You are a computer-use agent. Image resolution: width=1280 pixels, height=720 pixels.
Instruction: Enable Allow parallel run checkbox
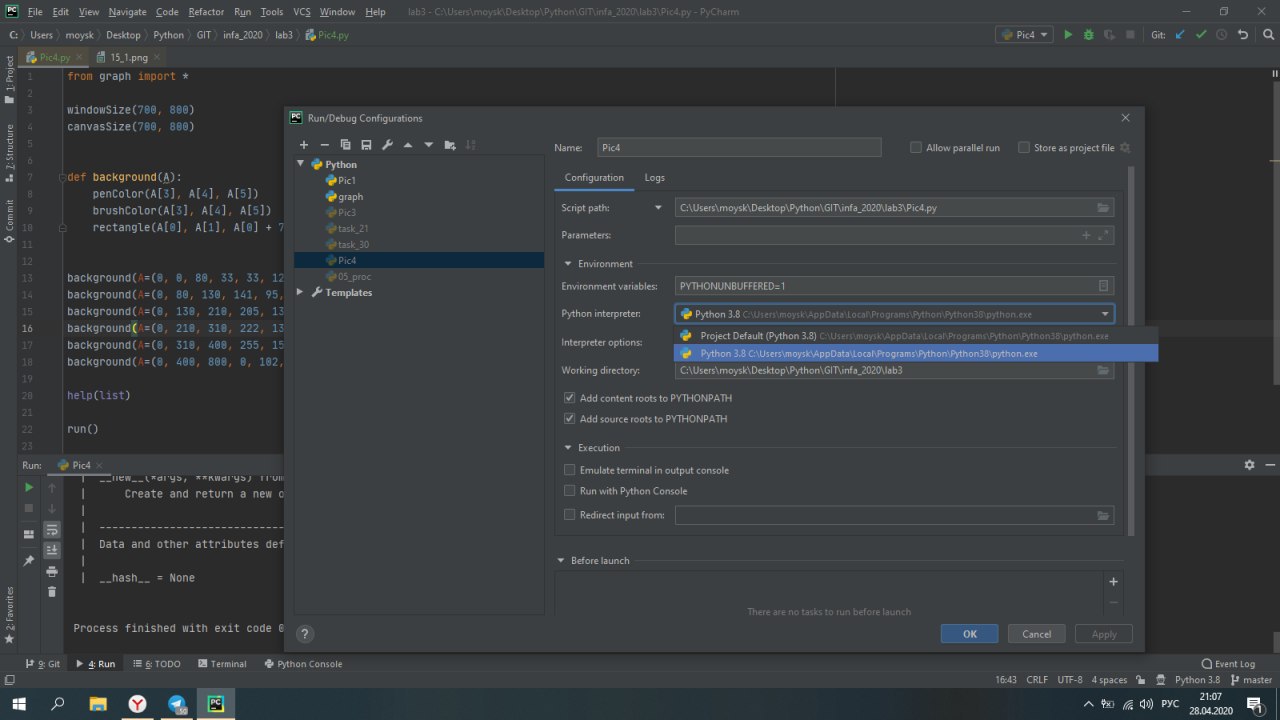click(916, 147)
